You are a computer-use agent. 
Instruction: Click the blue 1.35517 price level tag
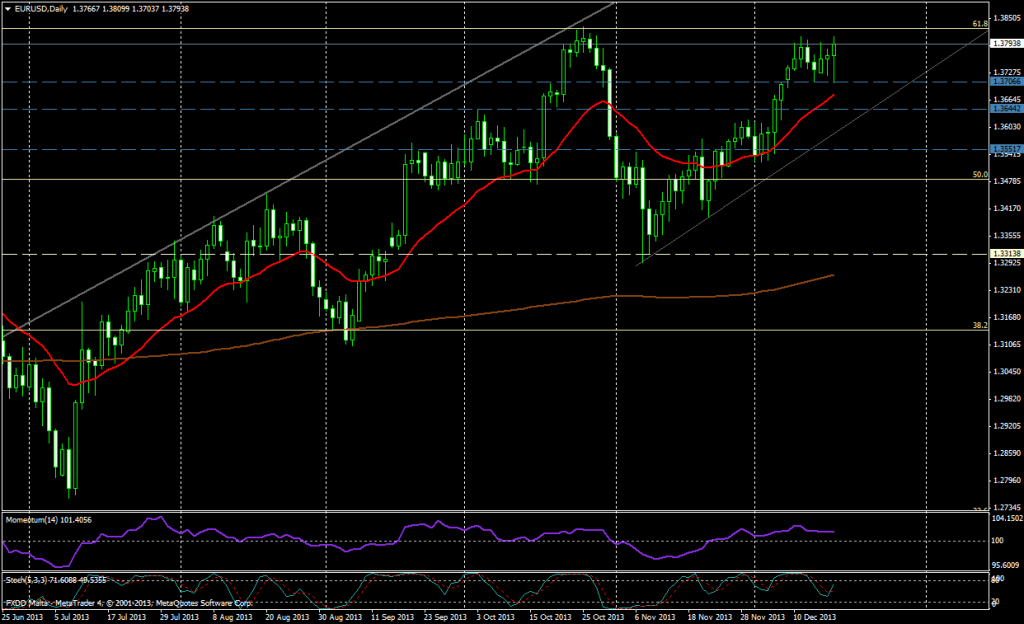coord(1005,148)
